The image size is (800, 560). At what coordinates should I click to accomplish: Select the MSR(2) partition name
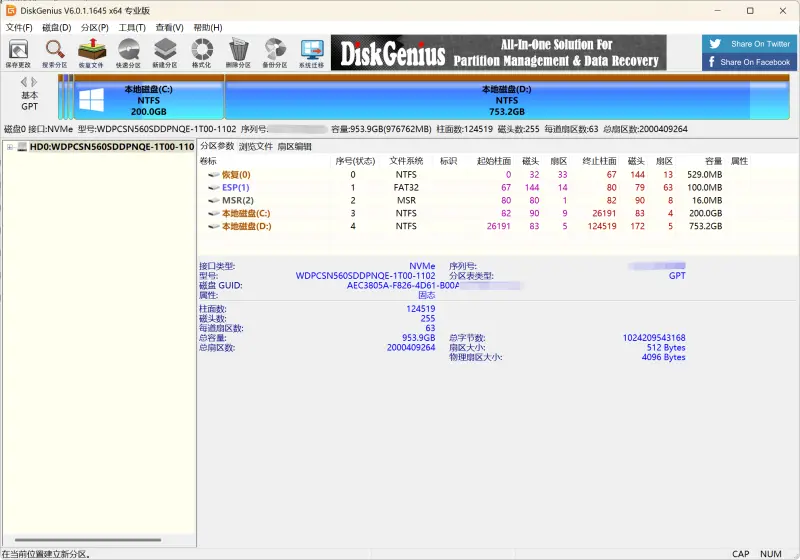[x=238, y=200]
